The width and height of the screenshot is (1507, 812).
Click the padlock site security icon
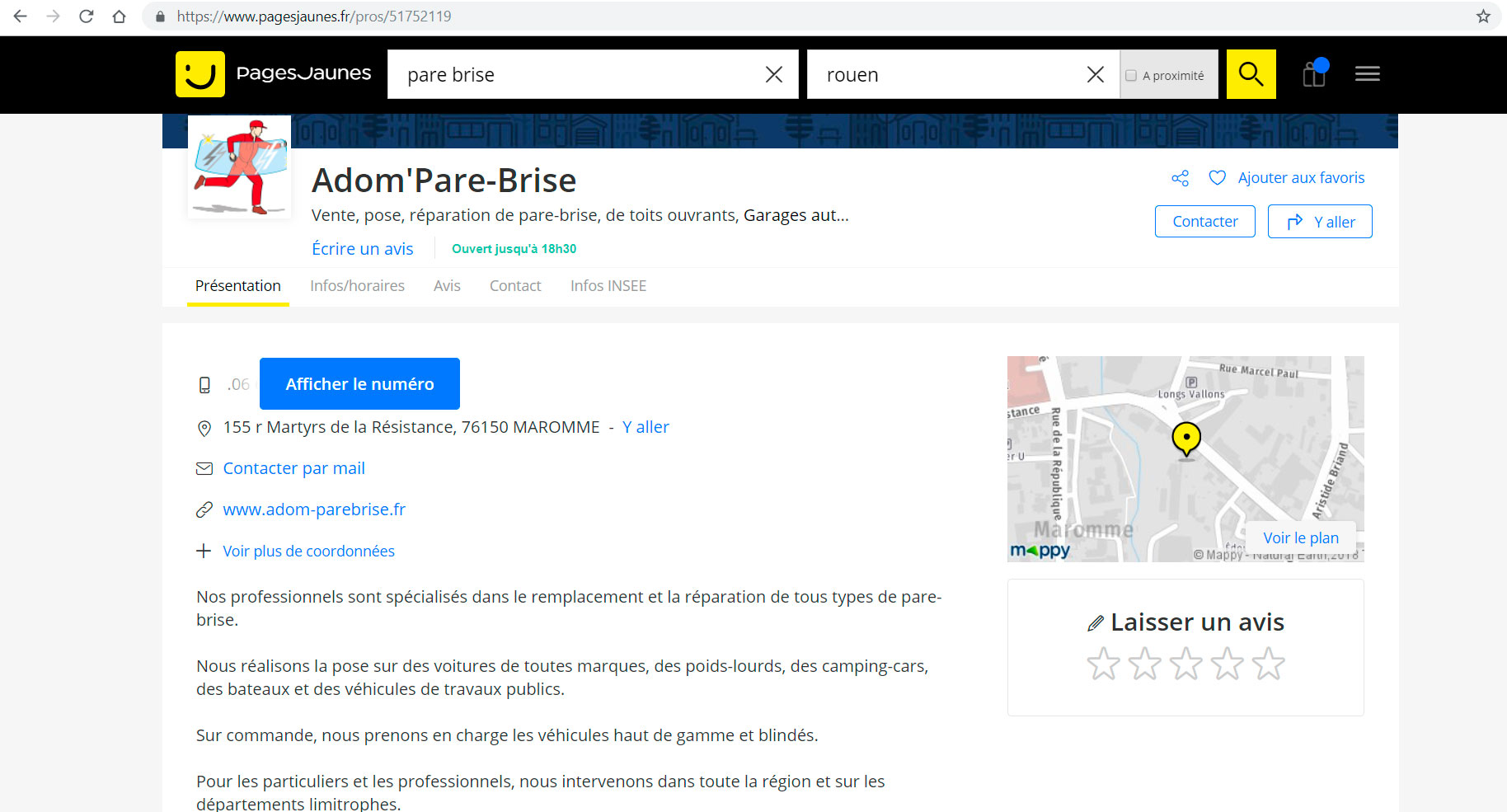point(160,16)
